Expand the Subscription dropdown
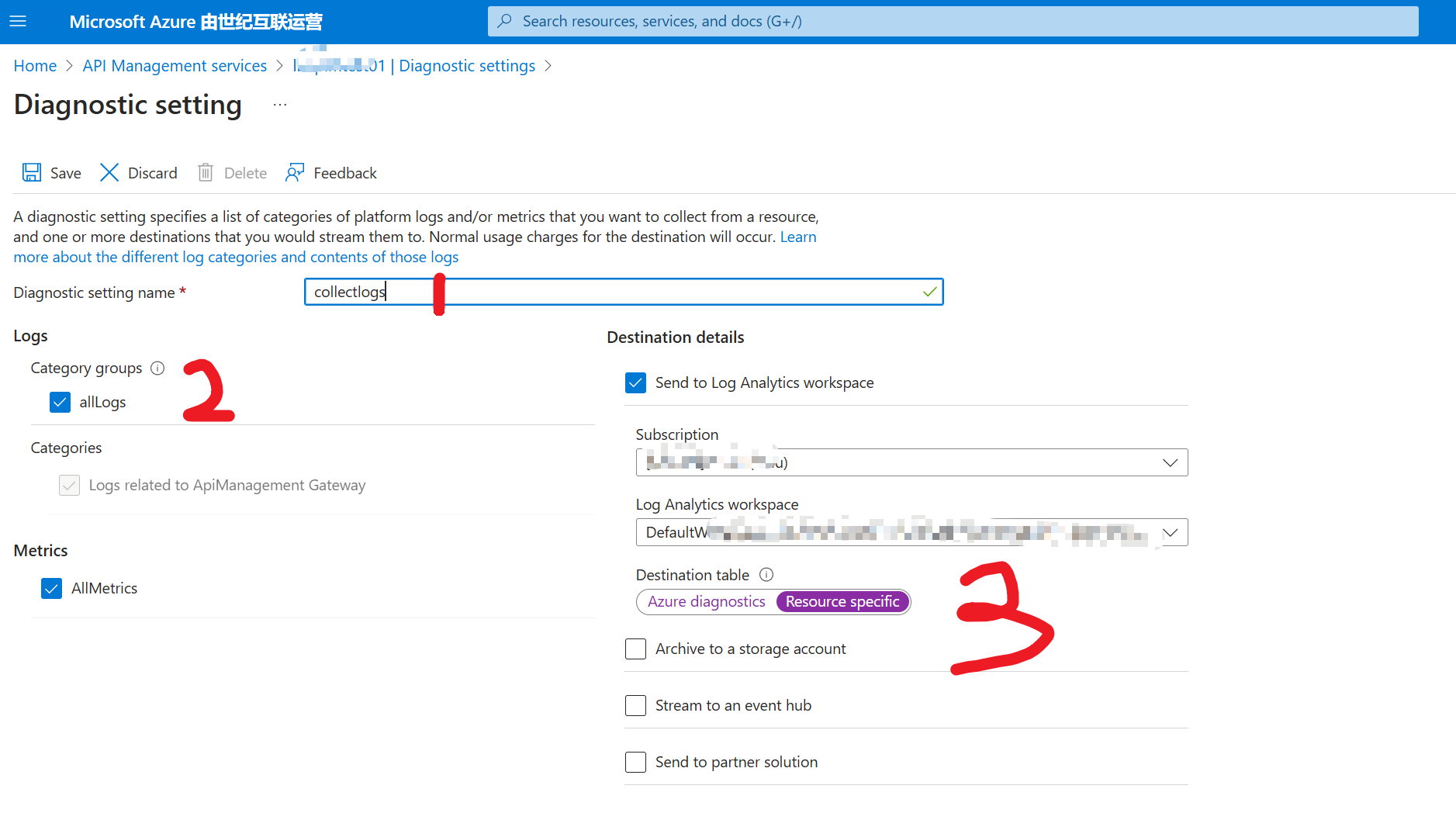Screen dimensions: 1456x820 pos(1170,462)
